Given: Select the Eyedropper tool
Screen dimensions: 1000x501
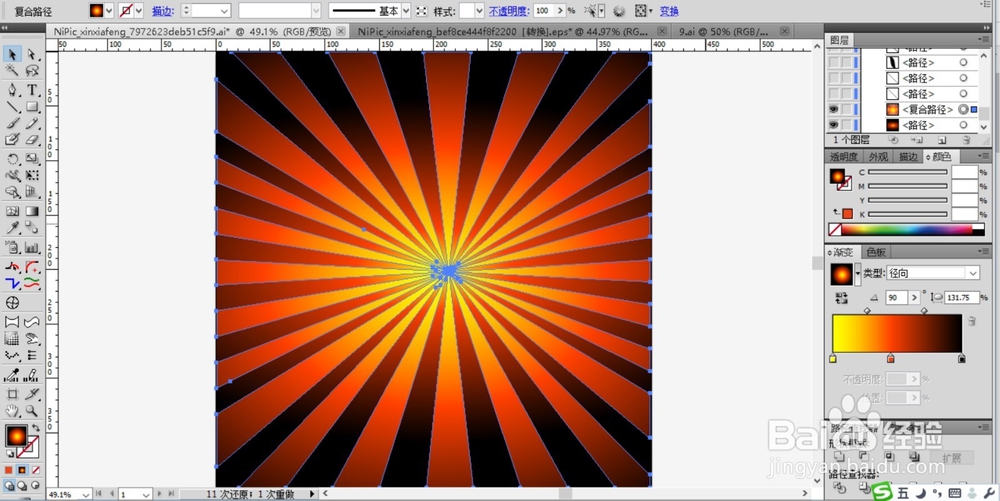Looking at the screenshot, I should (x=12, y=228).
